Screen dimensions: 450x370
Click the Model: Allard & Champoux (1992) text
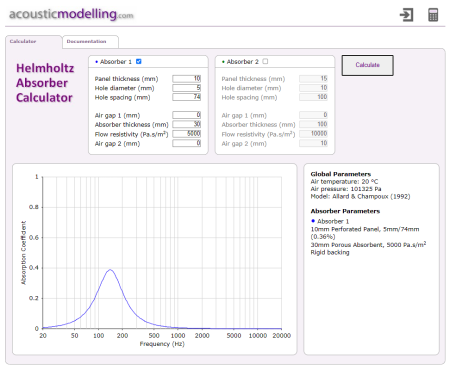pyautogui.click(x=360, y=197)
